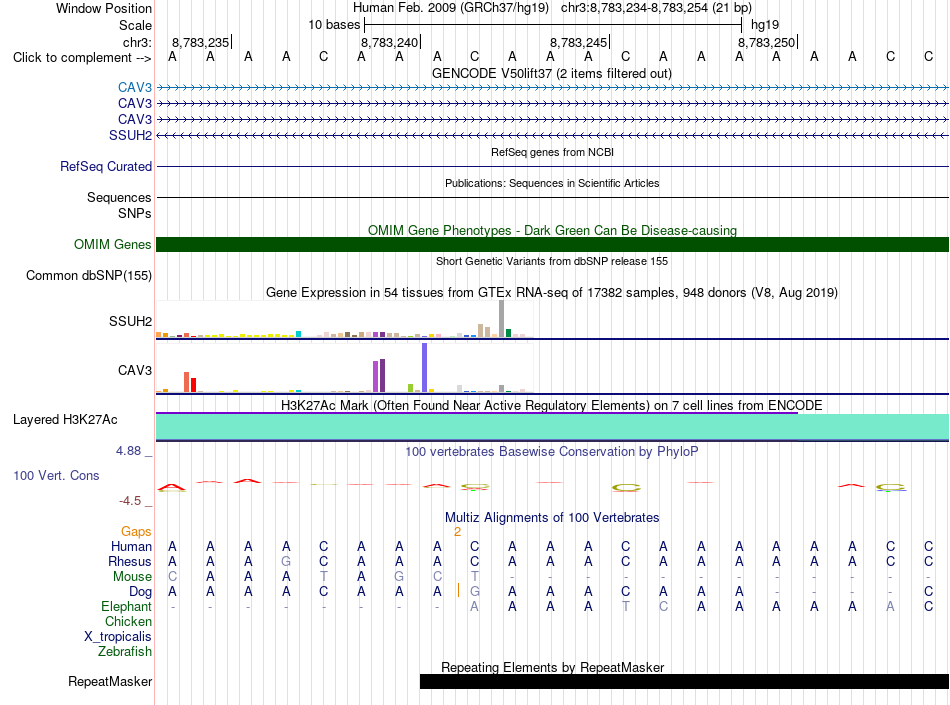Image resolution: width=950 pixels, height=705 pixels.
Task: Click the RepeatMasker track label
Action: coord(110,681)
